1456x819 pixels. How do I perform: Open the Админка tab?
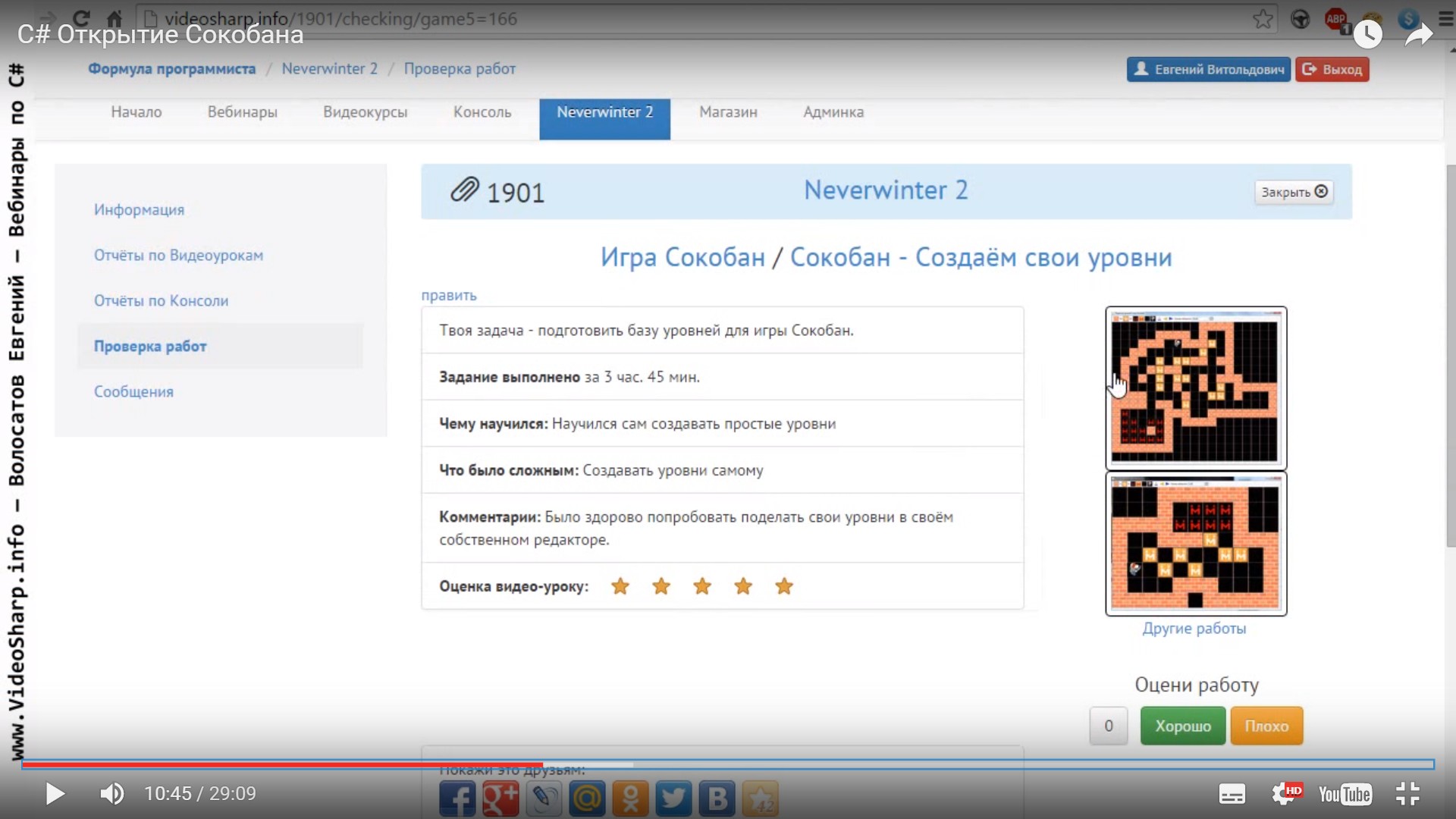coord(833,112)
